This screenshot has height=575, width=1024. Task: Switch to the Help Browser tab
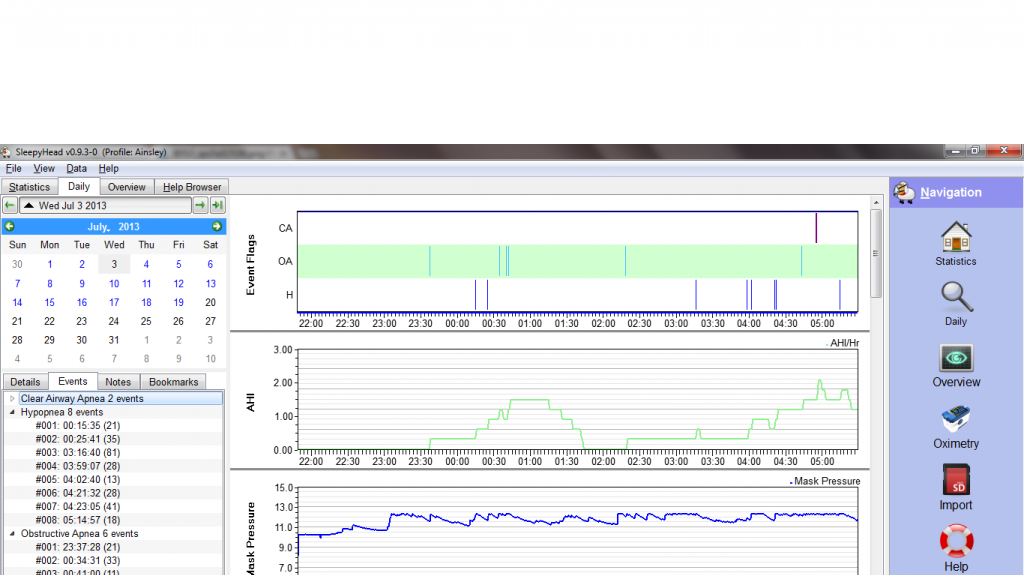(x=193, y=187)
